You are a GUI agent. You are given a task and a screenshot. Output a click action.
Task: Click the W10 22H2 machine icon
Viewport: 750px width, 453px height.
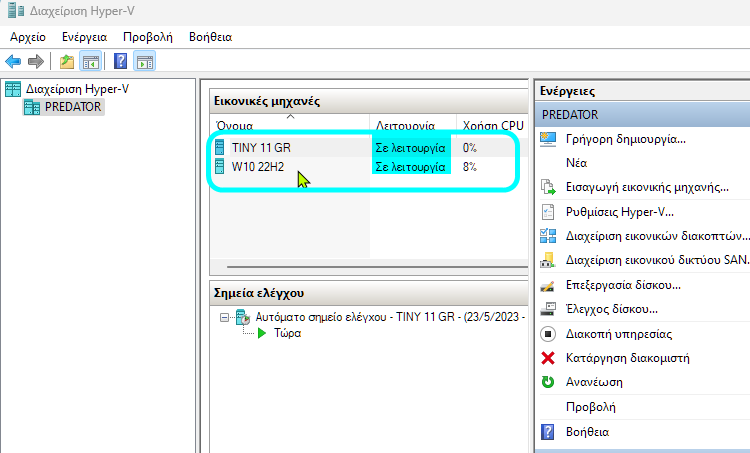pyautogui.click(x=220, y=166)
